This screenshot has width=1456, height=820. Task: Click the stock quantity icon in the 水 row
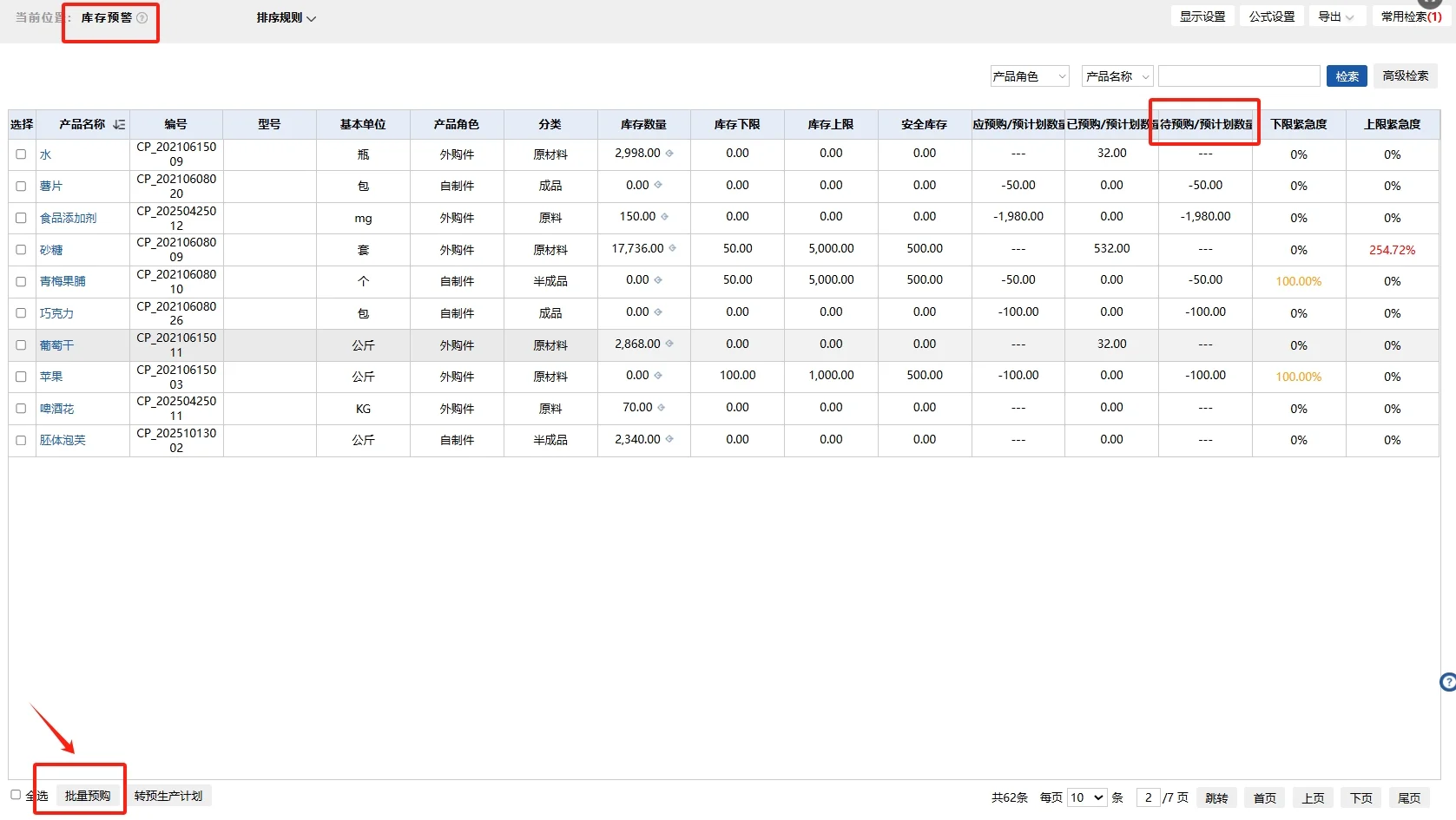pyautogui.click(x=669, y=154)
